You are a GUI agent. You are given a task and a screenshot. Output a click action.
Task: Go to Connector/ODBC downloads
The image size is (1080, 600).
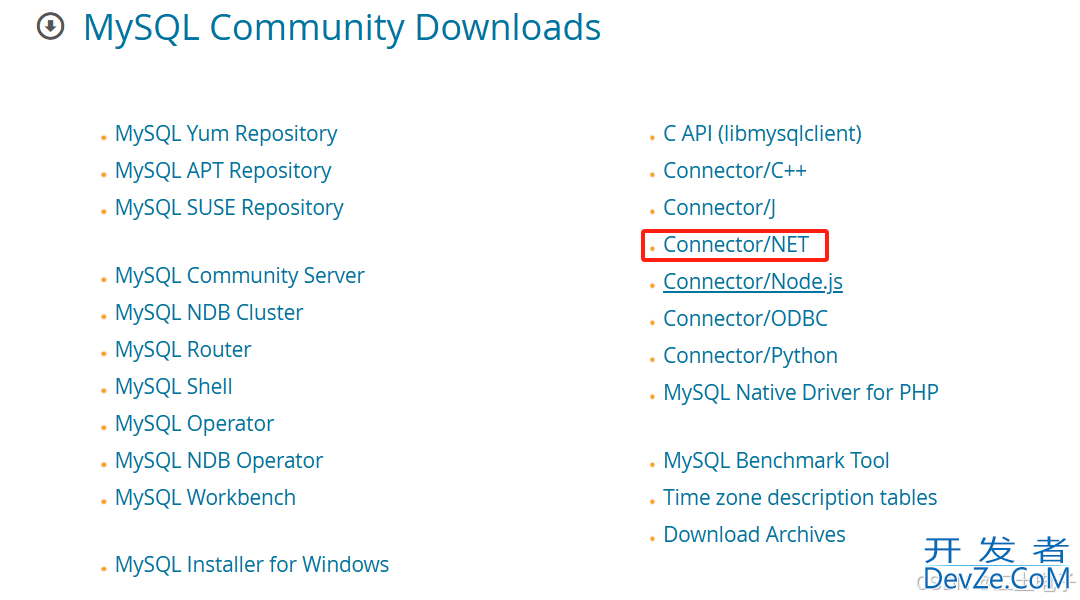coord(745,319)
